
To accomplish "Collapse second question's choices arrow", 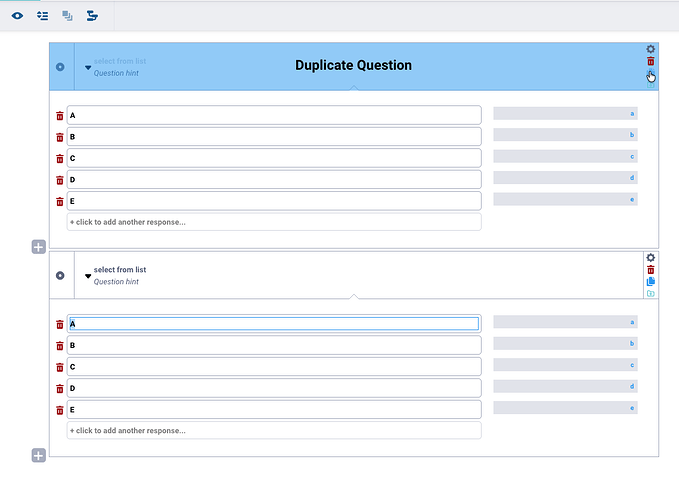I will click(x=88, y=276).
